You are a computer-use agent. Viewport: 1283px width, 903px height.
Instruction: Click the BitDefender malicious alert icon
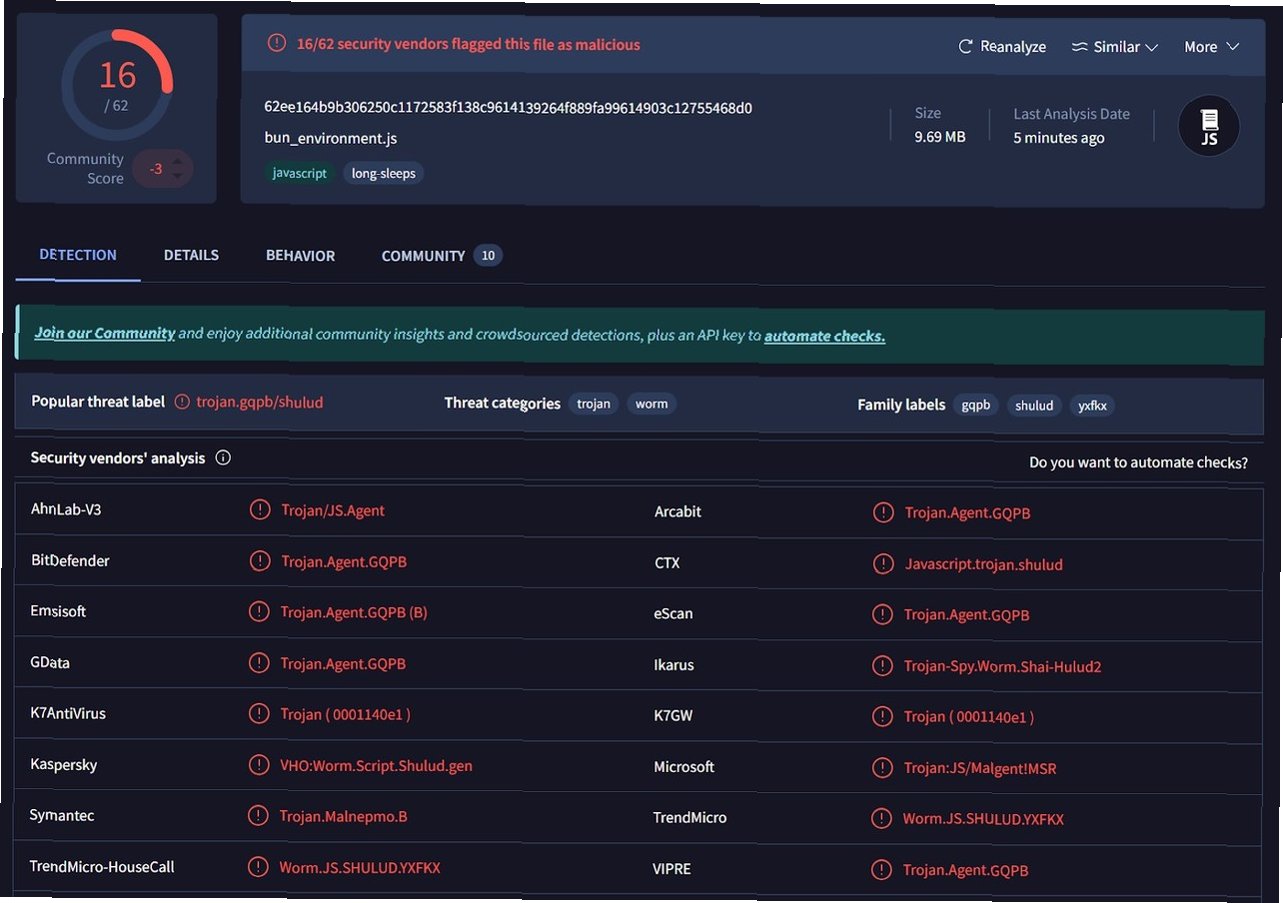click(x=260, y=561)
